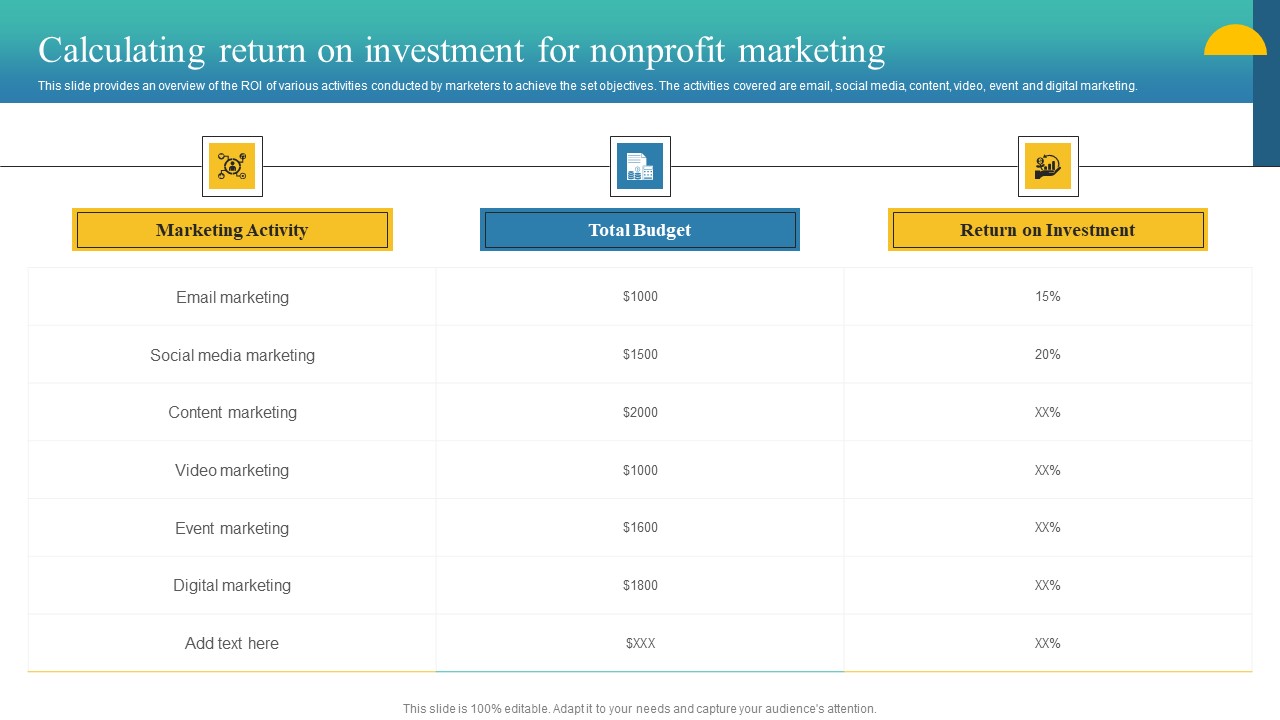Image resolution: width=1280 pixels, height=720 pixels.
Task: Click the $XXX placeholder budget value
Action: pos(640,643)
